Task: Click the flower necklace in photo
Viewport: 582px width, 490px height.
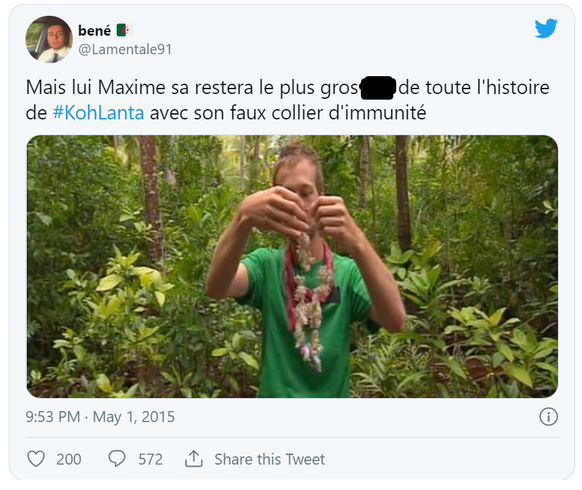Action: pos(308,297)
